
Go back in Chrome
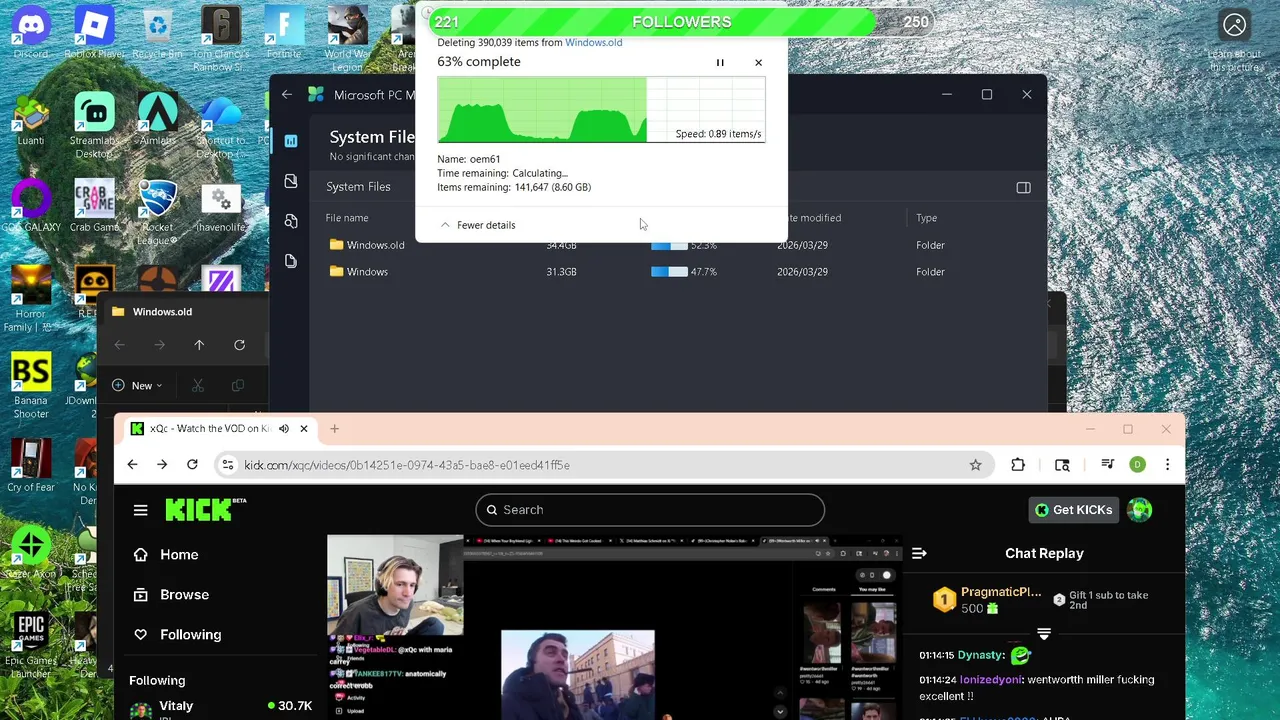[x=132, y=465]
